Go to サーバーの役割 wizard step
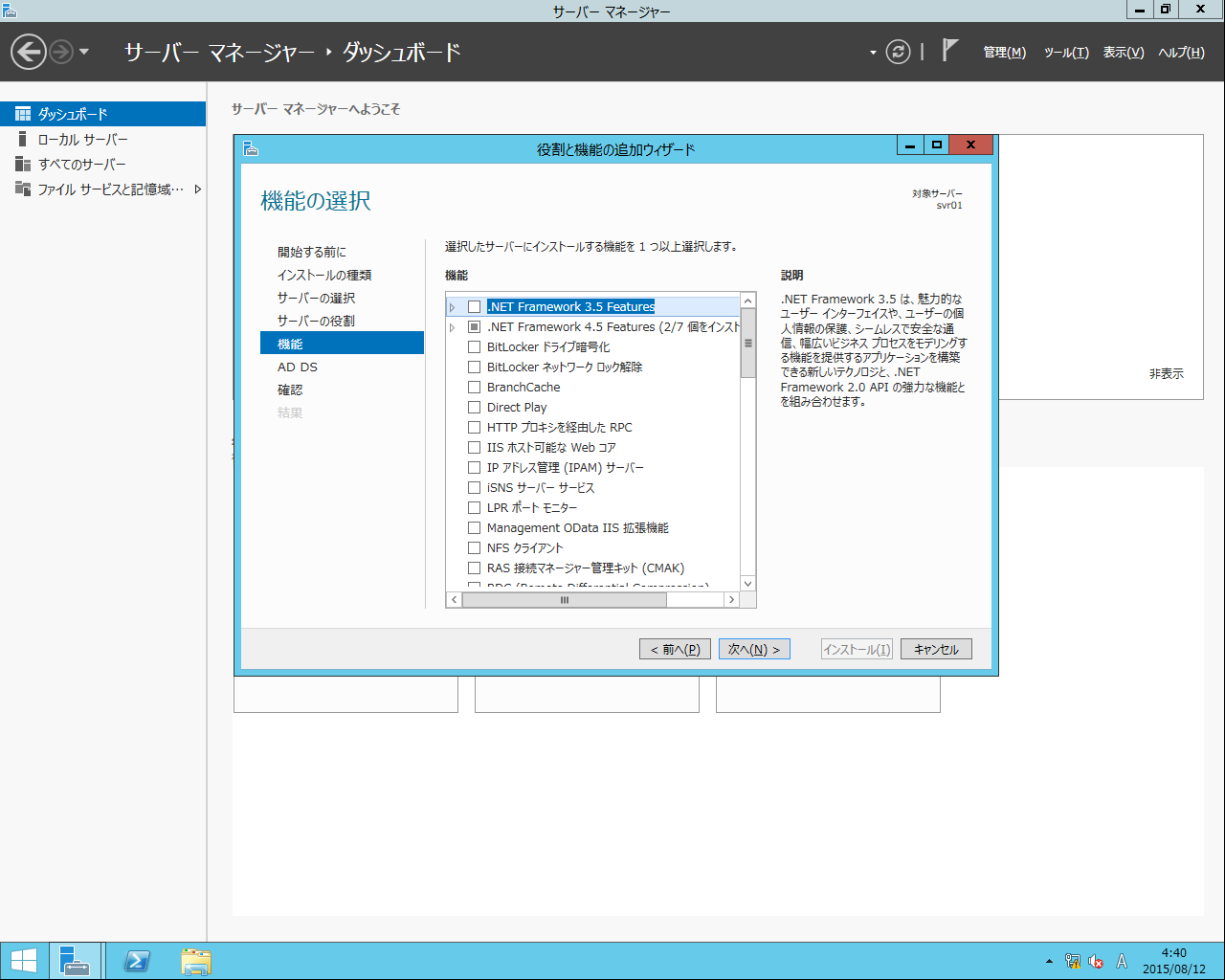 click(316, 321)
